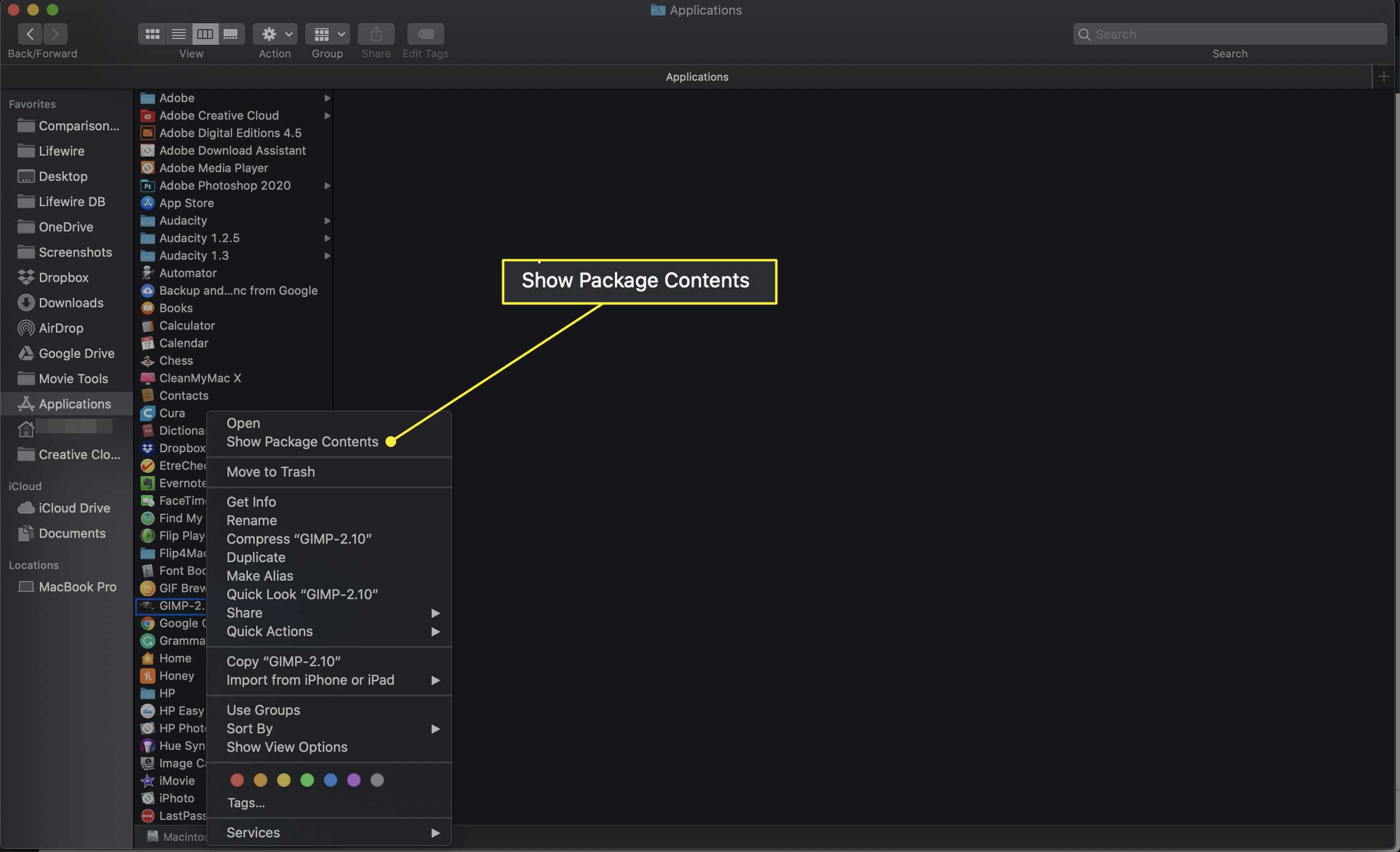Open the Import from iPhone or iPad submenu
This screenshot has height=852, width=1400.
[x=329, y=680]
